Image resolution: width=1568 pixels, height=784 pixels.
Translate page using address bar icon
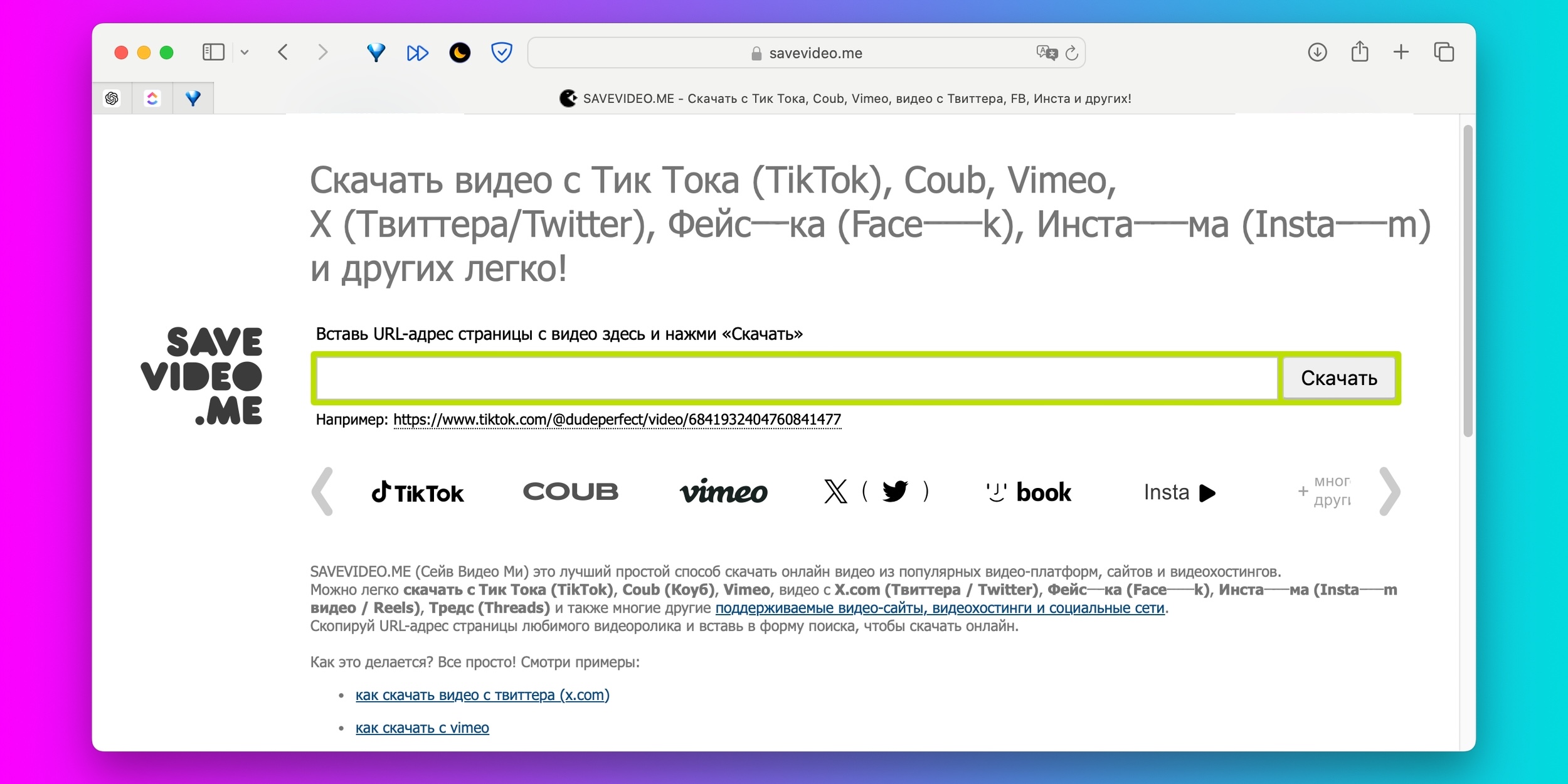pos(1046,53)
